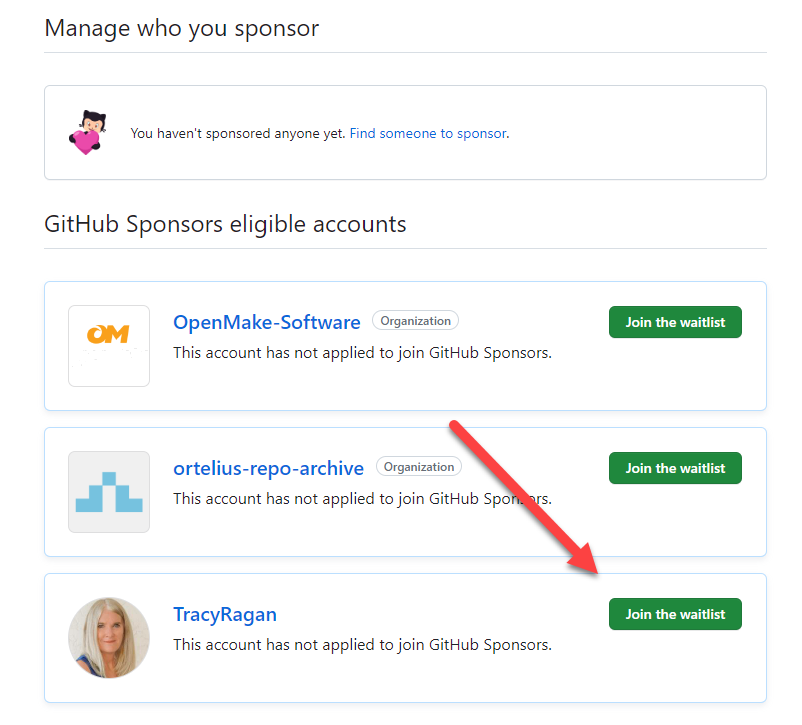Click the not-applied status text under OpenMake-Software
802x725 pixels.
[x=362, y=352]
